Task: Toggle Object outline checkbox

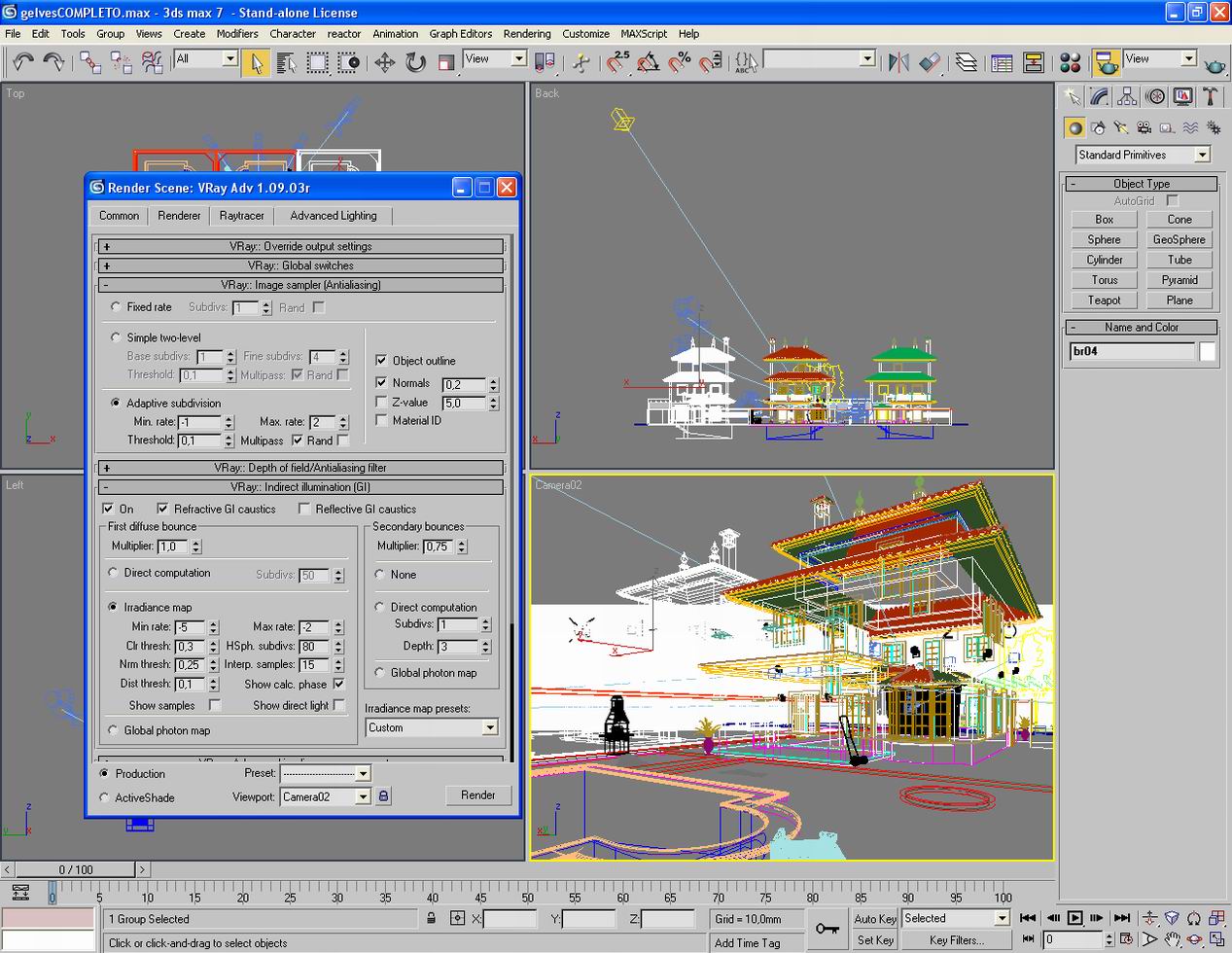Action: coord(381,360)
